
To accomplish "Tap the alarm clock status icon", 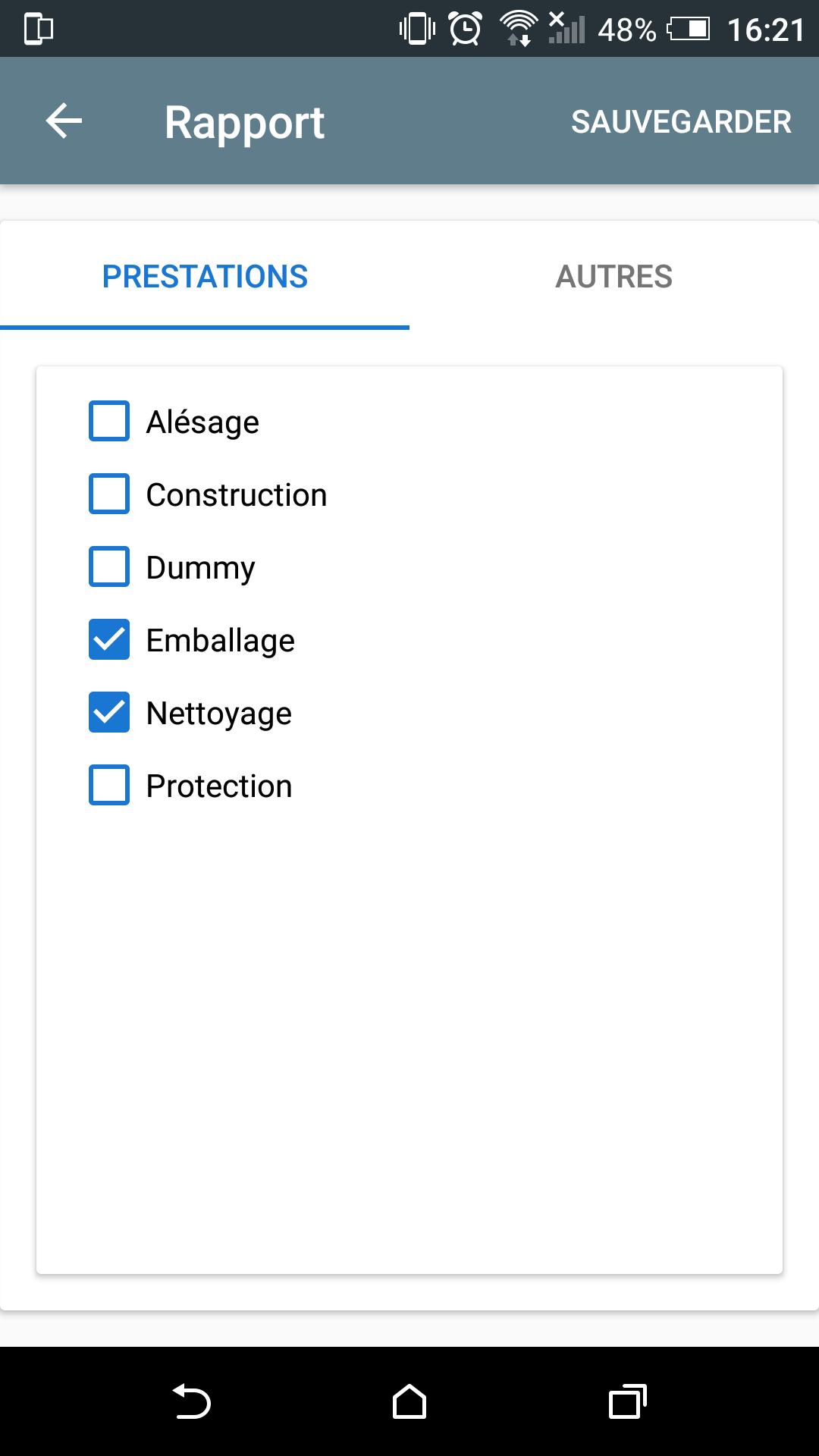I will (465, 29).
